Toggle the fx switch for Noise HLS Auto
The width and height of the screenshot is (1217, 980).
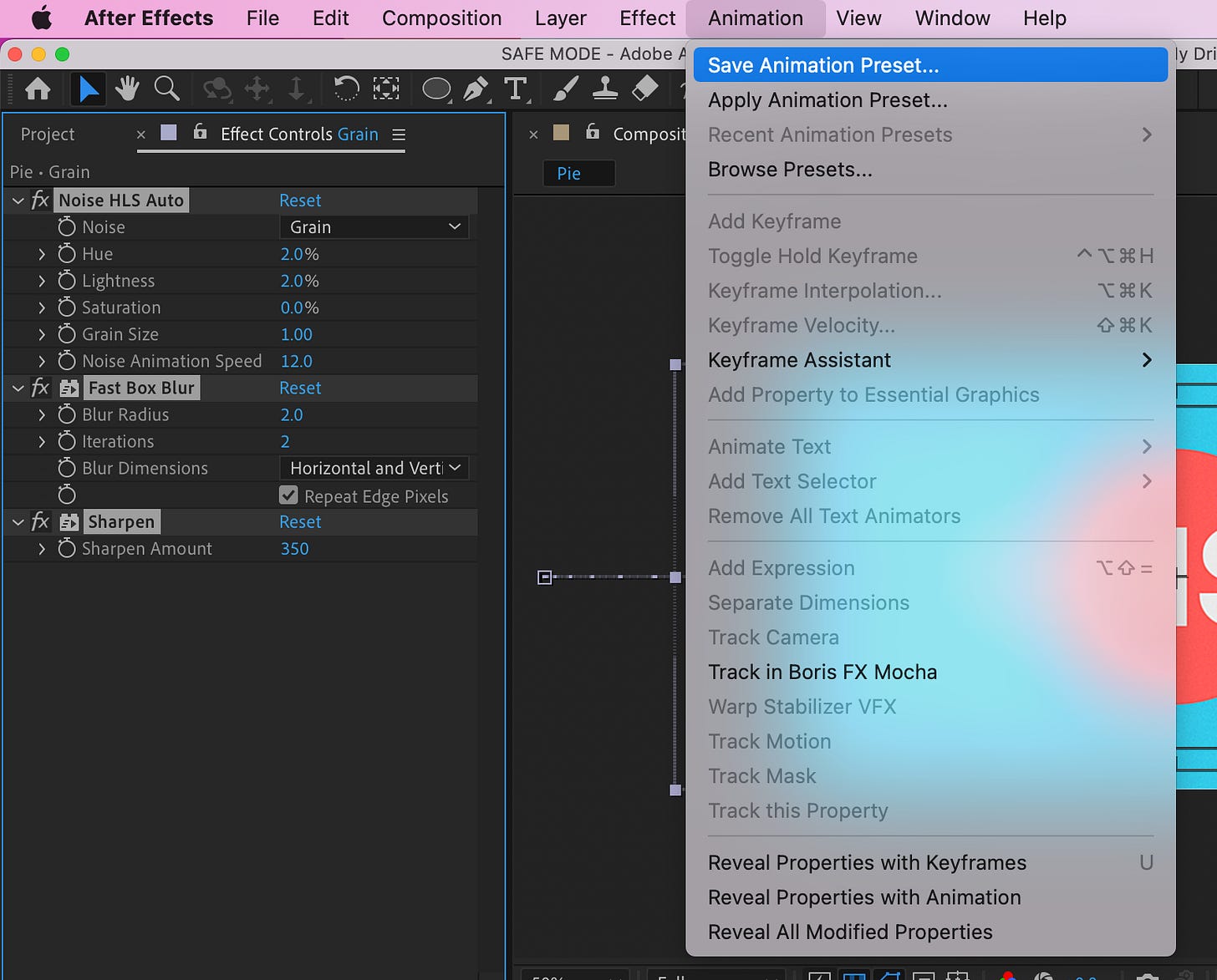40,201
